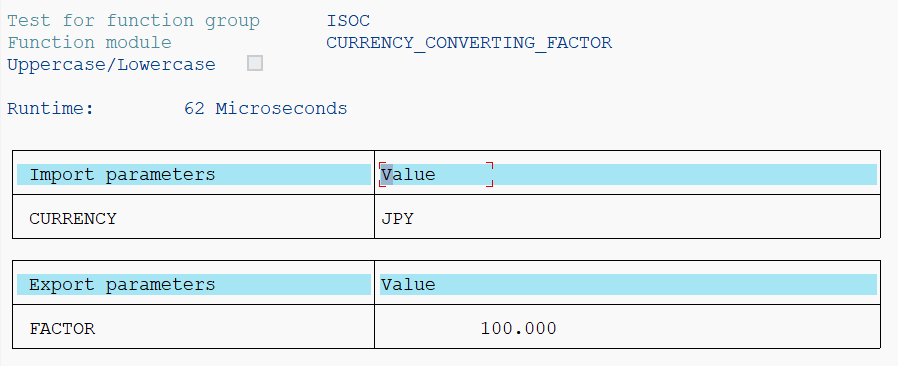Click the 100.000 factor result value
Viewport: 898px width, 366px height.
tap(518, 329)
